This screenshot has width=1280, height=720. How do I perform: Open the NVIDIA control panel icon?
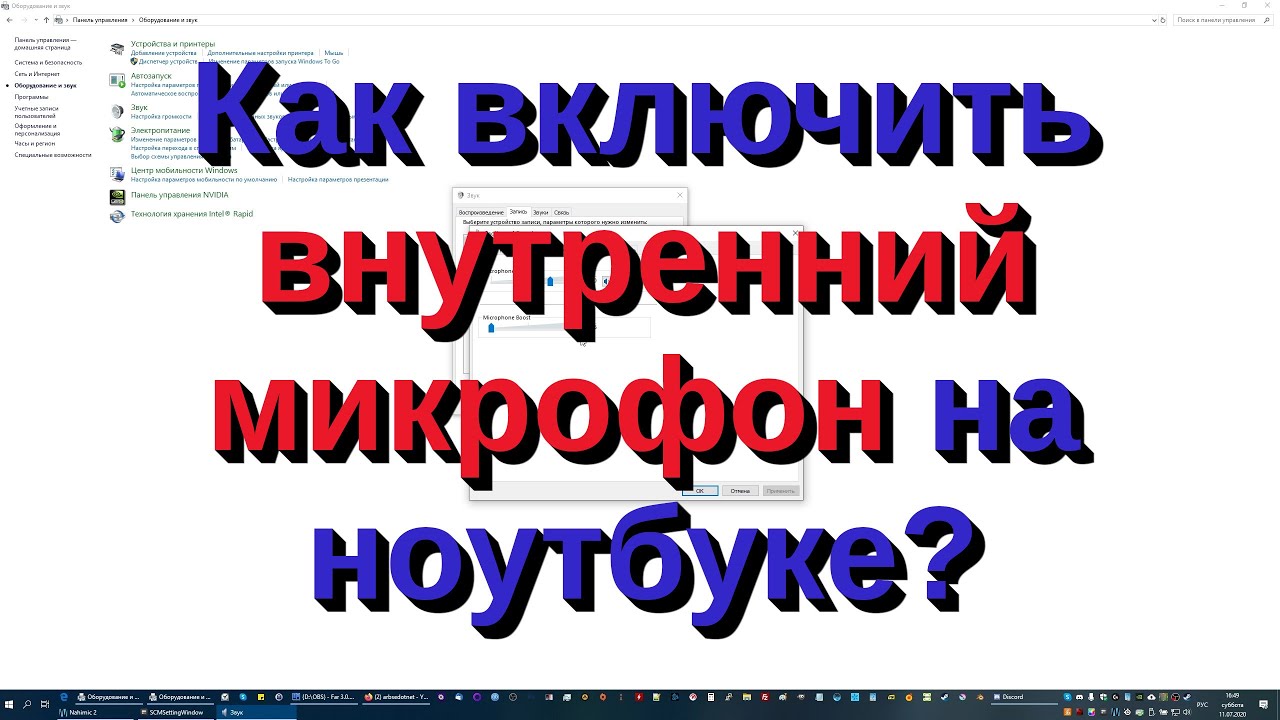point(118,196)
